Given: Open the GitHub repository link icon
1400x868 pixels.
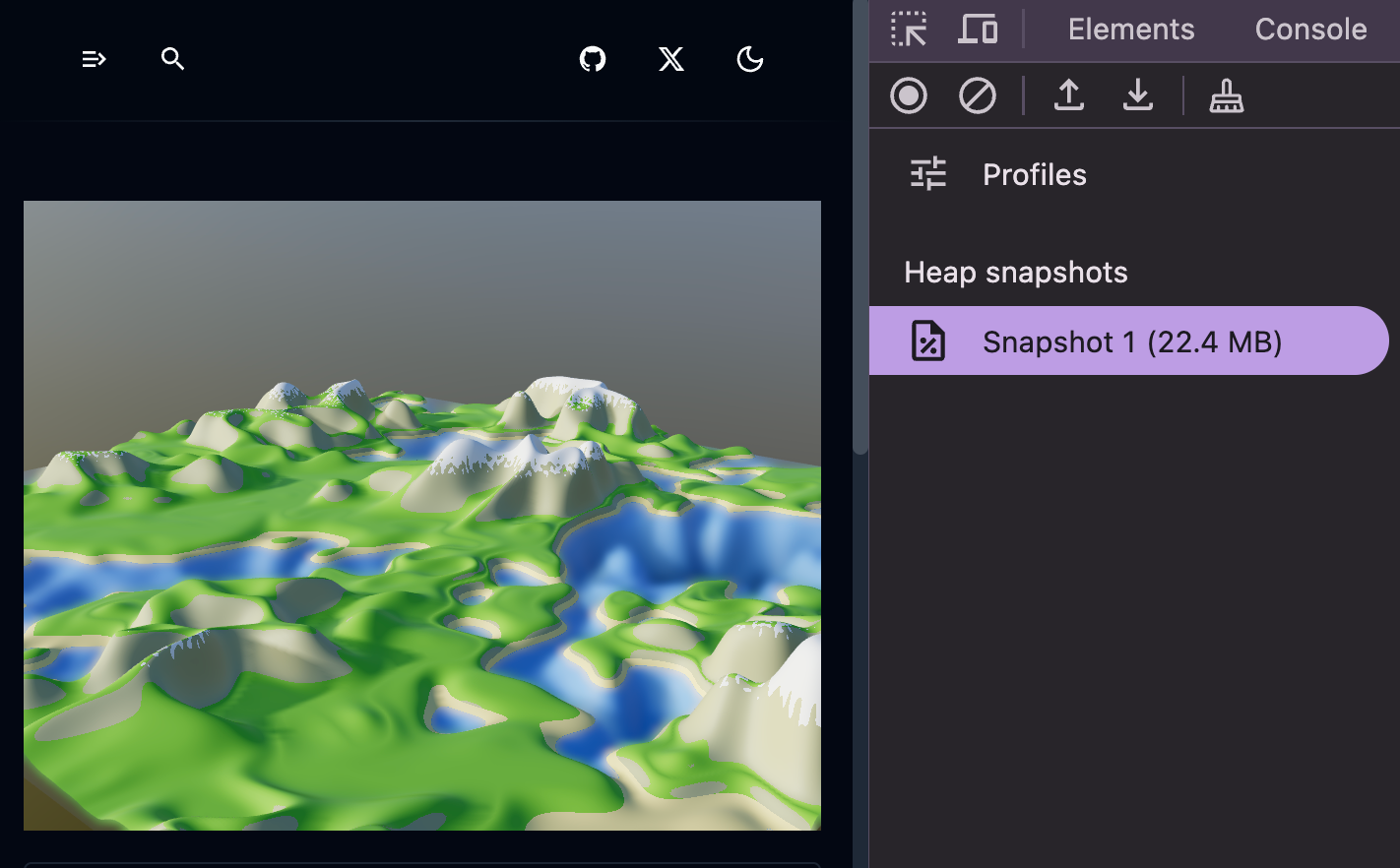Looking at the screenshot, I should 593,60.
